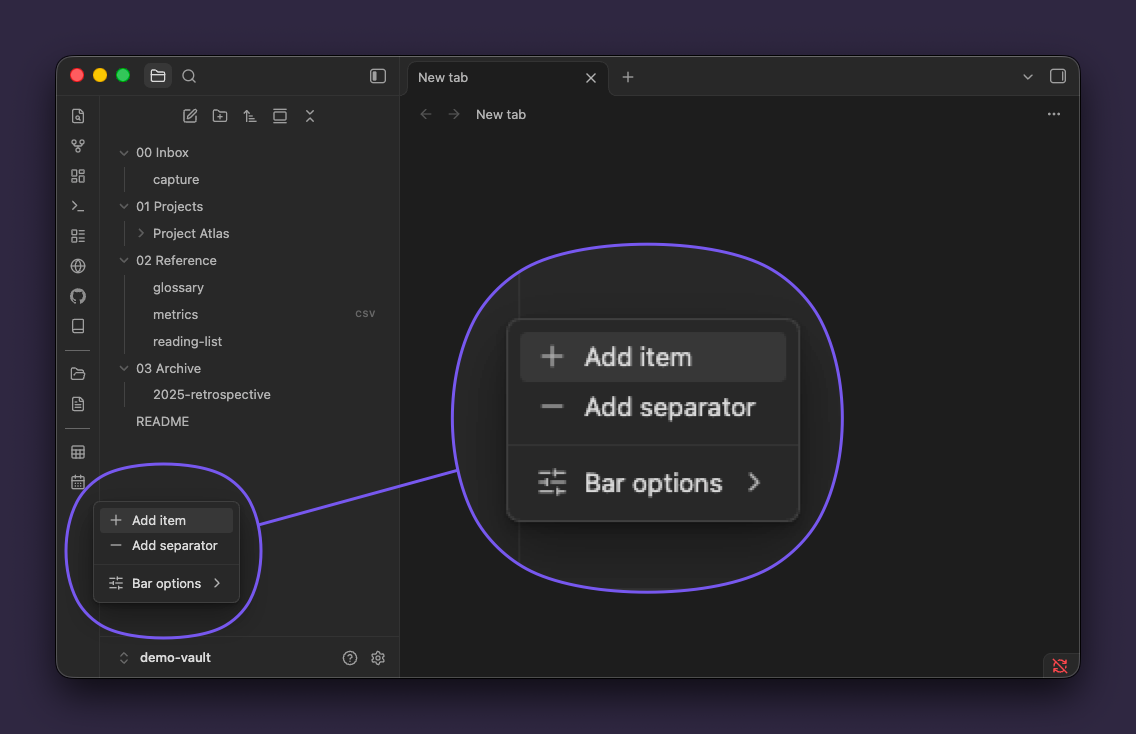This screenshot has height=734, width=1136.
Task: Toggle the right sidebar
Action: [1058, 76]
